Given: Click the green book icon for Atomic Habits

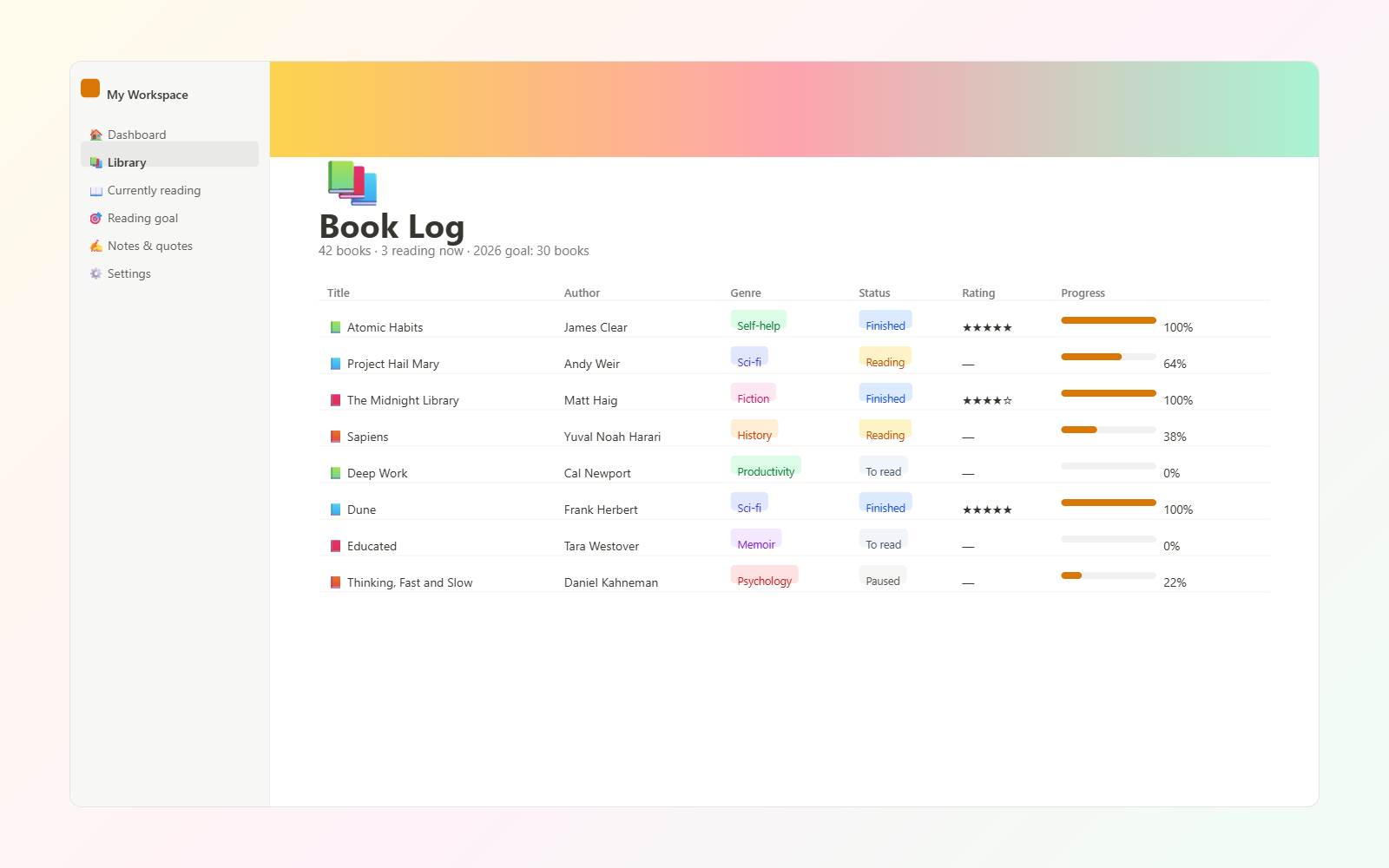Looking at the screenshot, I should click(335, 327).
